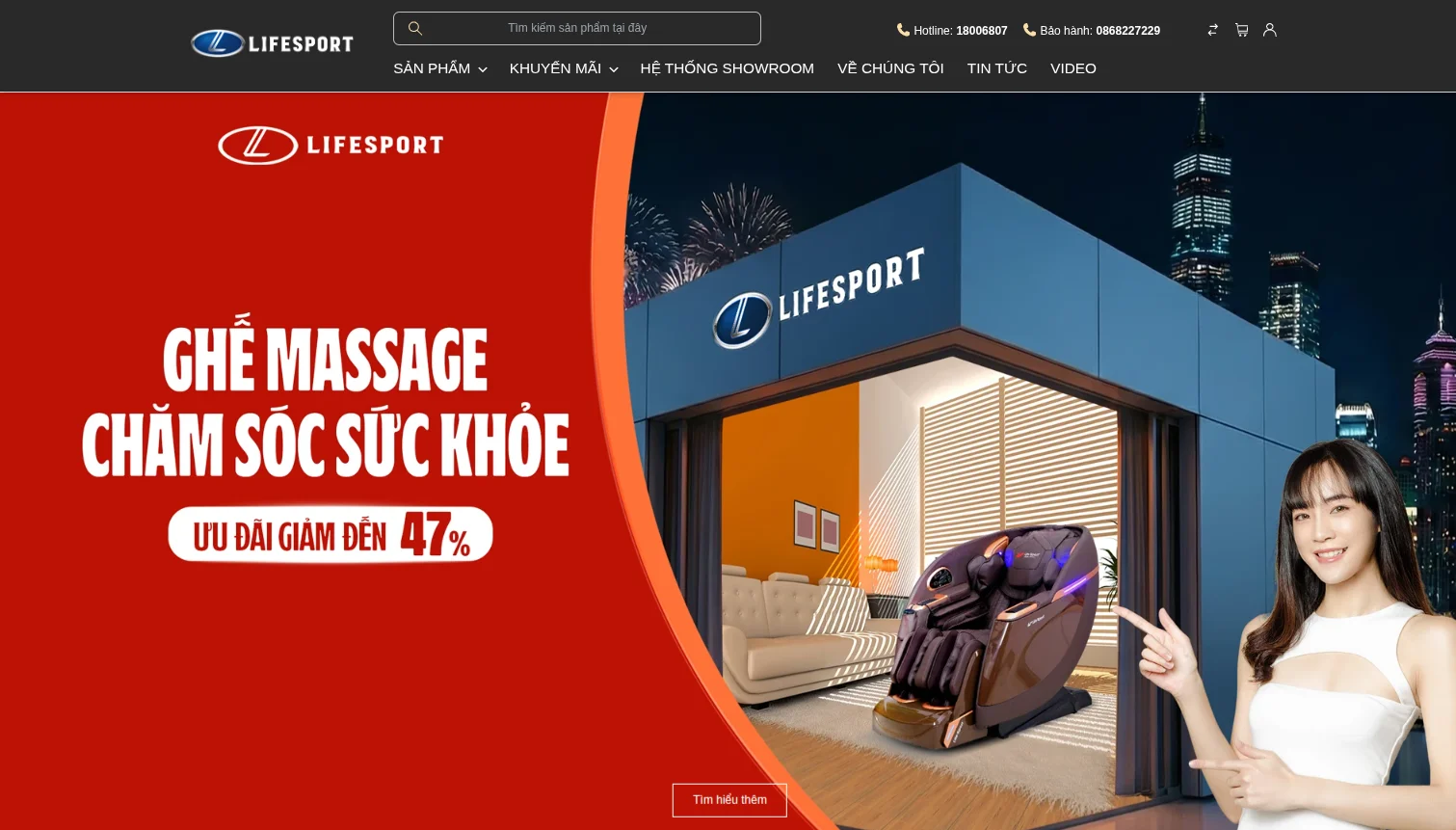The width and height of the screenshot is (1456, 830).
Task: Click the warranty number 0868227229
Action: click(x=1127, y=30)
